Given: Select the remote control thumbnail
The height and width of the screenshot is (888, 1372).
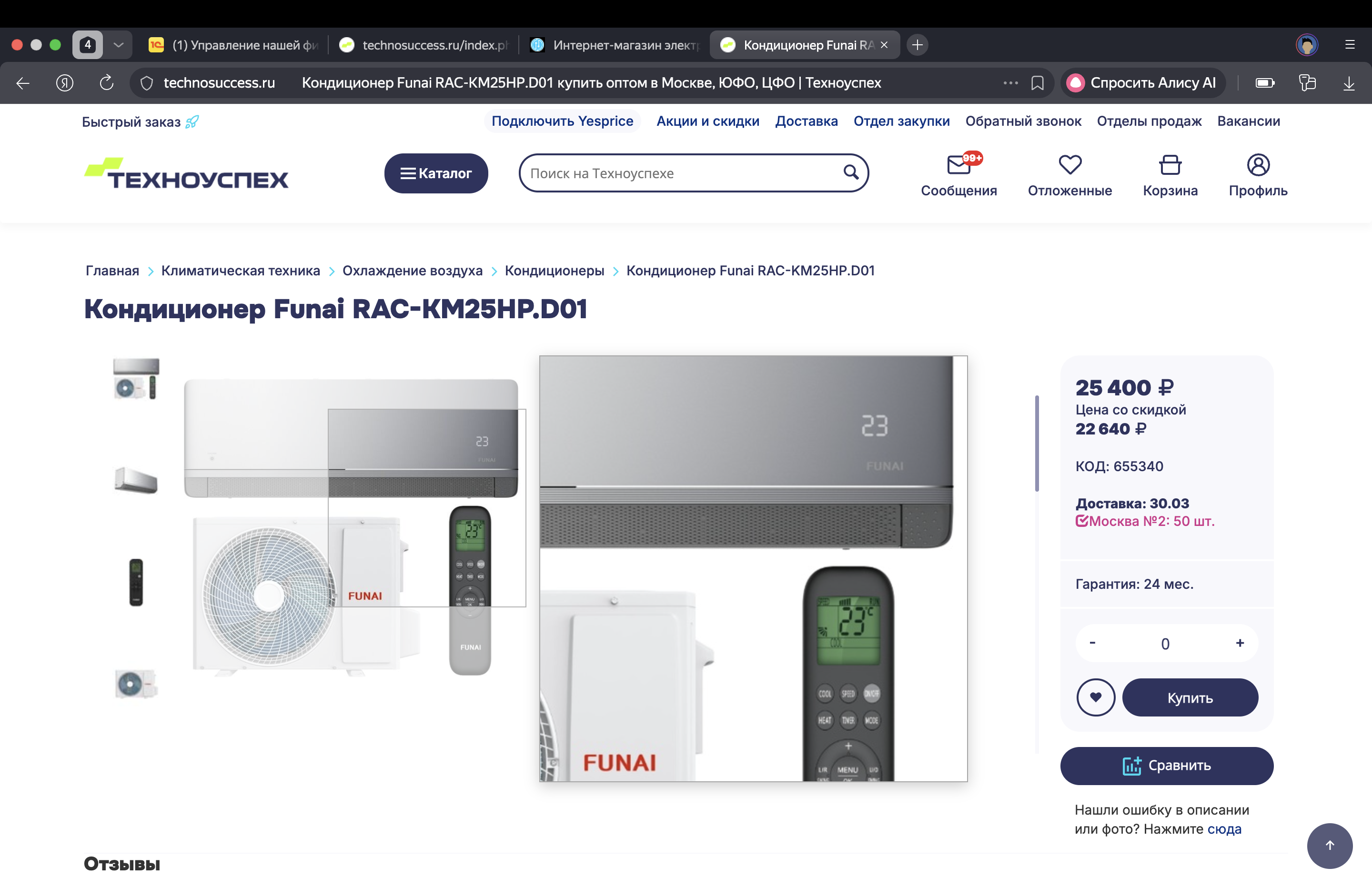Looking at the screenshot, I should tap(136, 582).
